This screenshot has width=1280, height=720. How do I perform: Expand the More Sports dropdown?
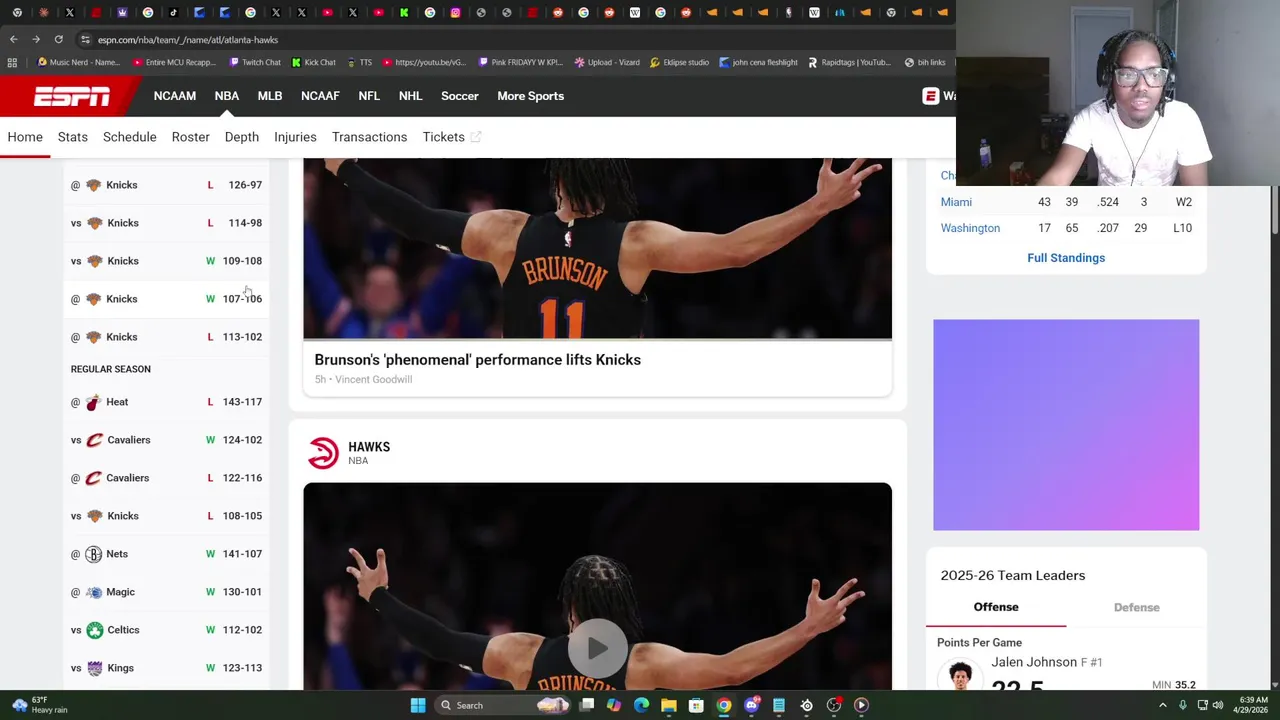(530, 96)
